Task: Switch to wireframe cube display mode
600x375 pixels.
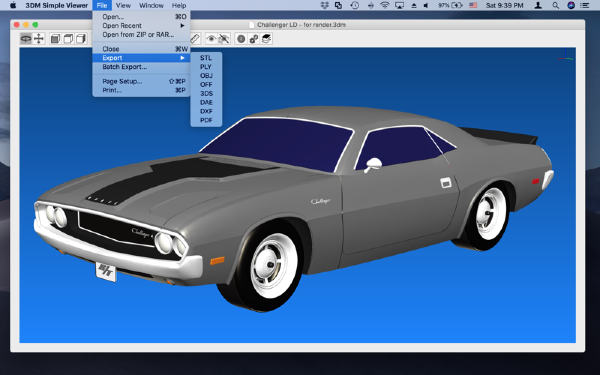Action: pos(68,39)
